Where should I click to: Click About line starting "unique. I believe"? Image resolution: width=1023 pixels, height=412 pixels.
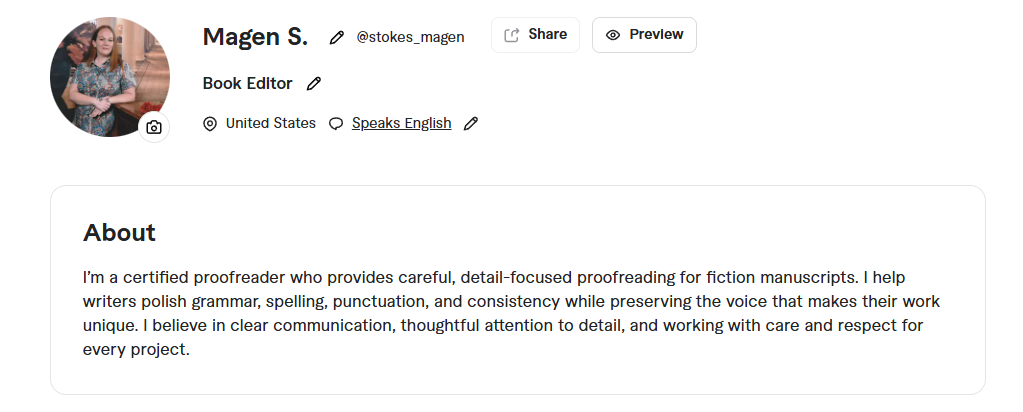[x=502, y=326]
